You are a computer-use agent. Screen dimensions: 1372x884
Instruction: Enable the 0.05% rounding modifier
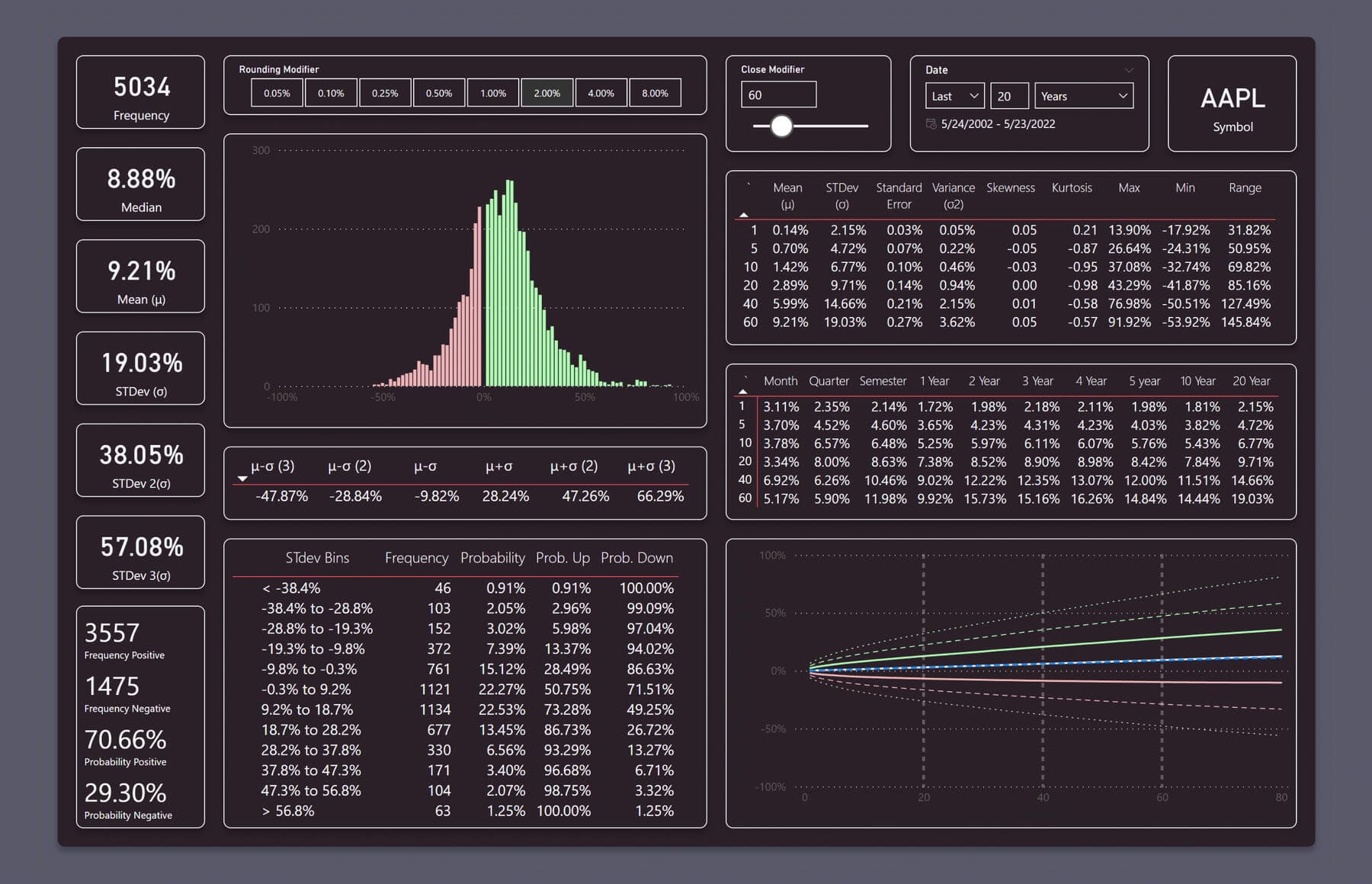coord(277,92)
